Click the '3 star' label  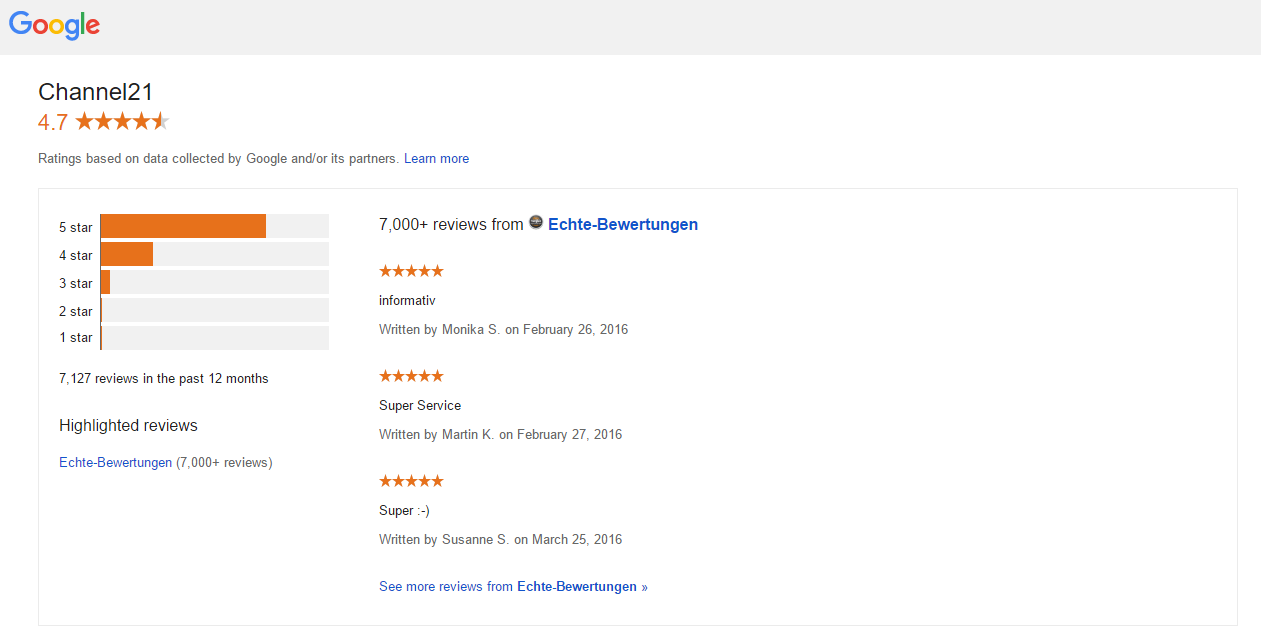(x=76, y=283)
